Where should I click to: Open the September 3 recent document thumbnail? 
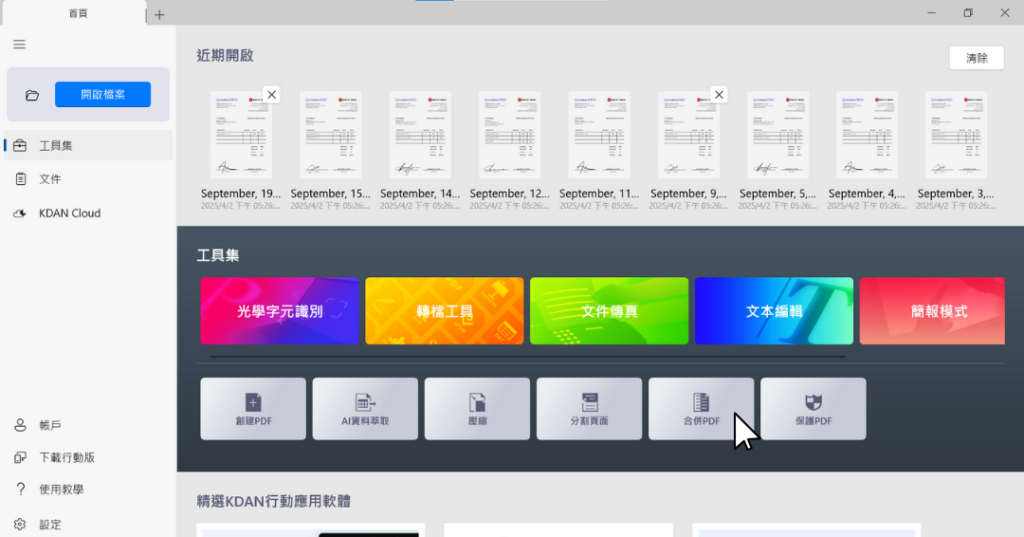click(x=955, y=135)
